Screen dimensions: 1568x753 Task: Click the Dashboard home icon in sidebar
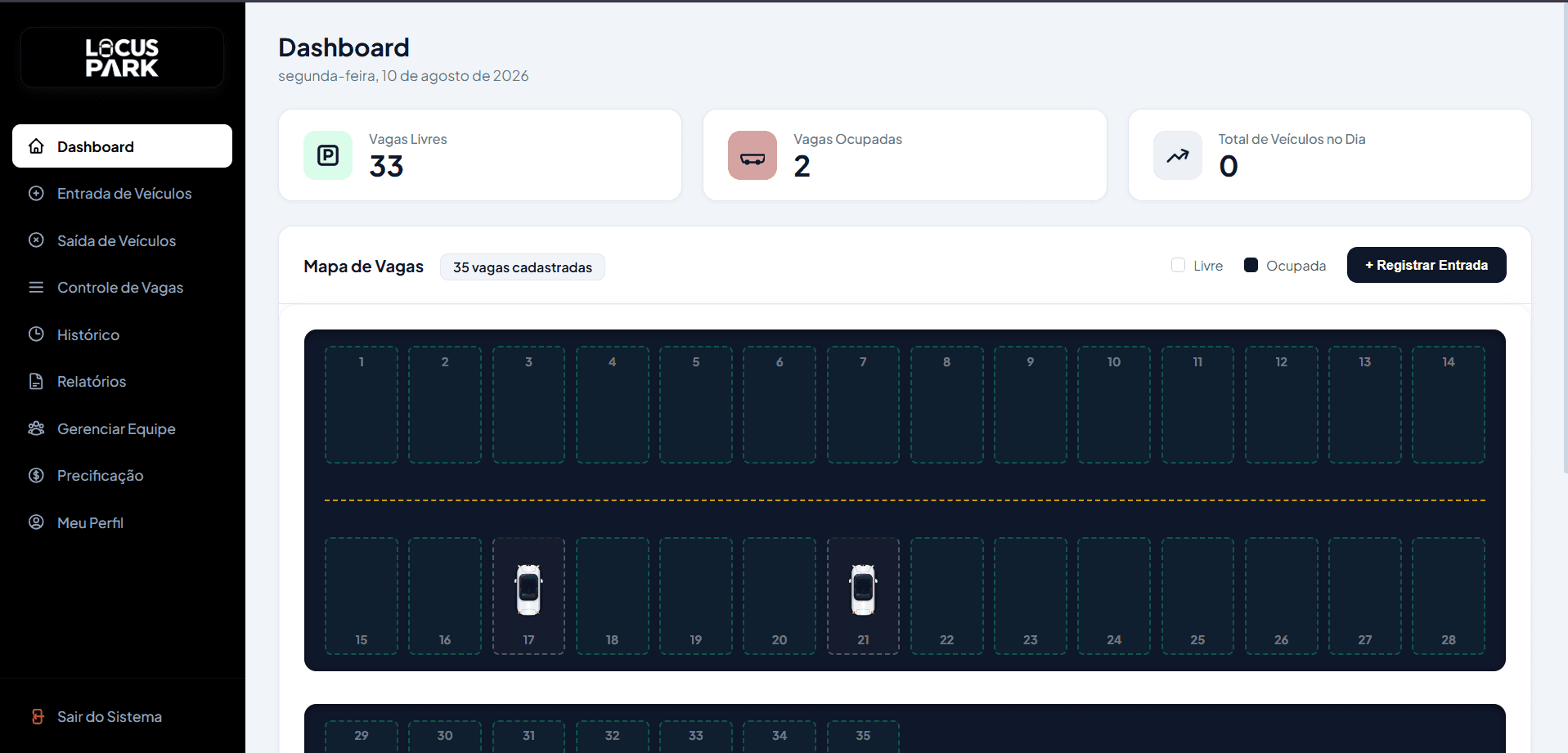36,146
